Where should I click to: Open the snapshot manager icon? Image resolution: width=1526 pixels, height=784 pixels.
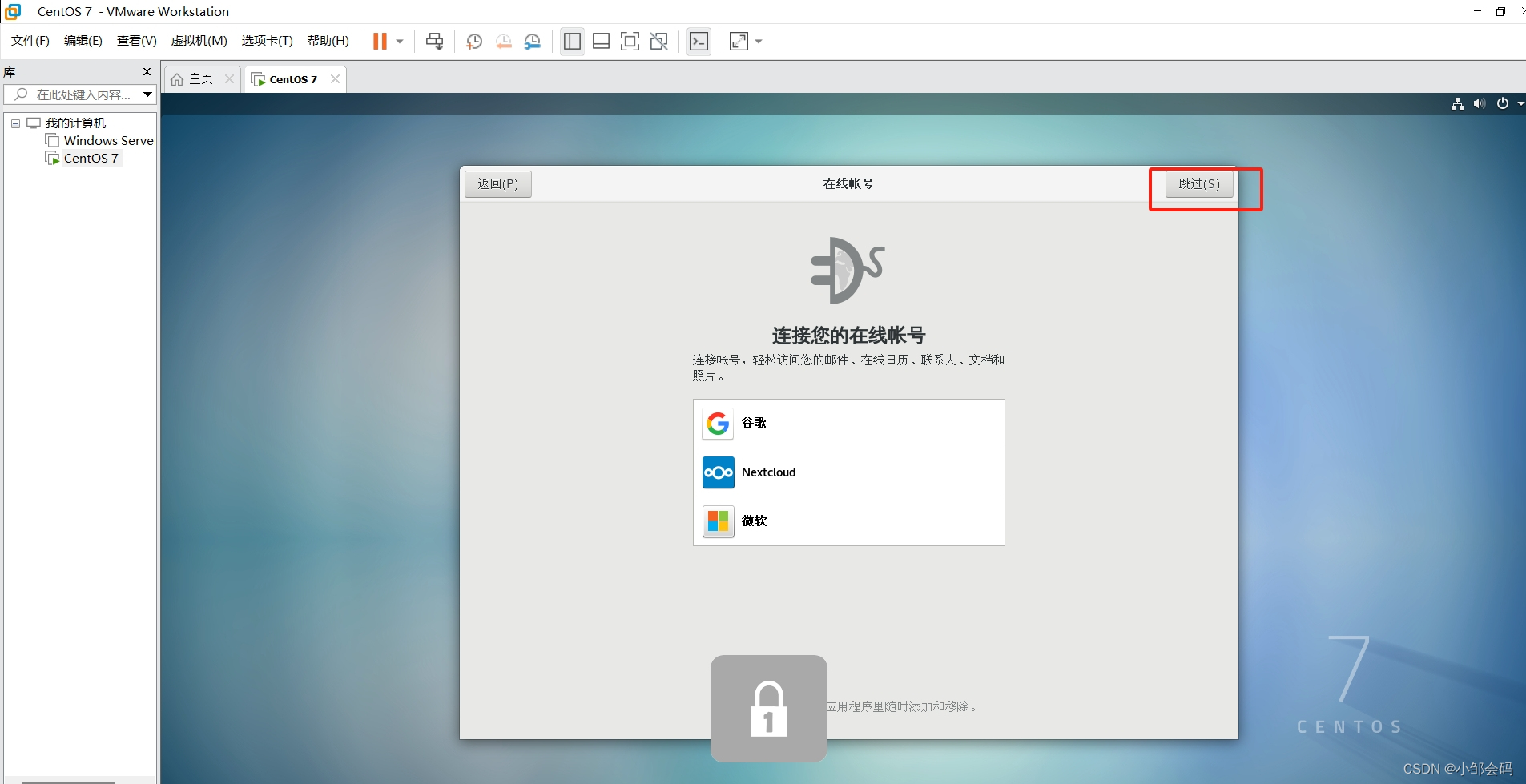[x=532, y=42]
